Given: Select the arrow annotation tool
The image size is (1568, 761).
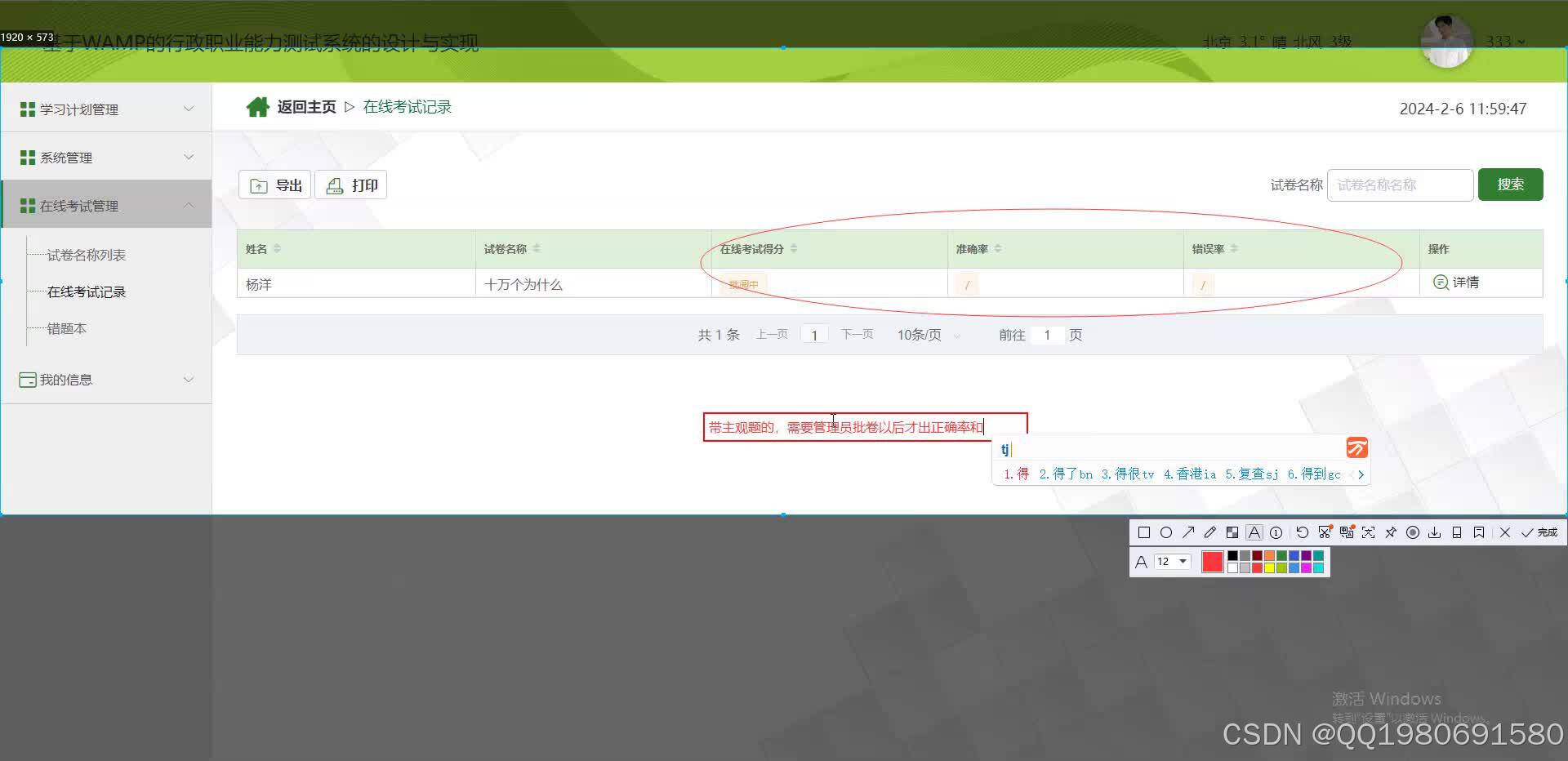Looking at the screenshot, I should pos(1188,532).
